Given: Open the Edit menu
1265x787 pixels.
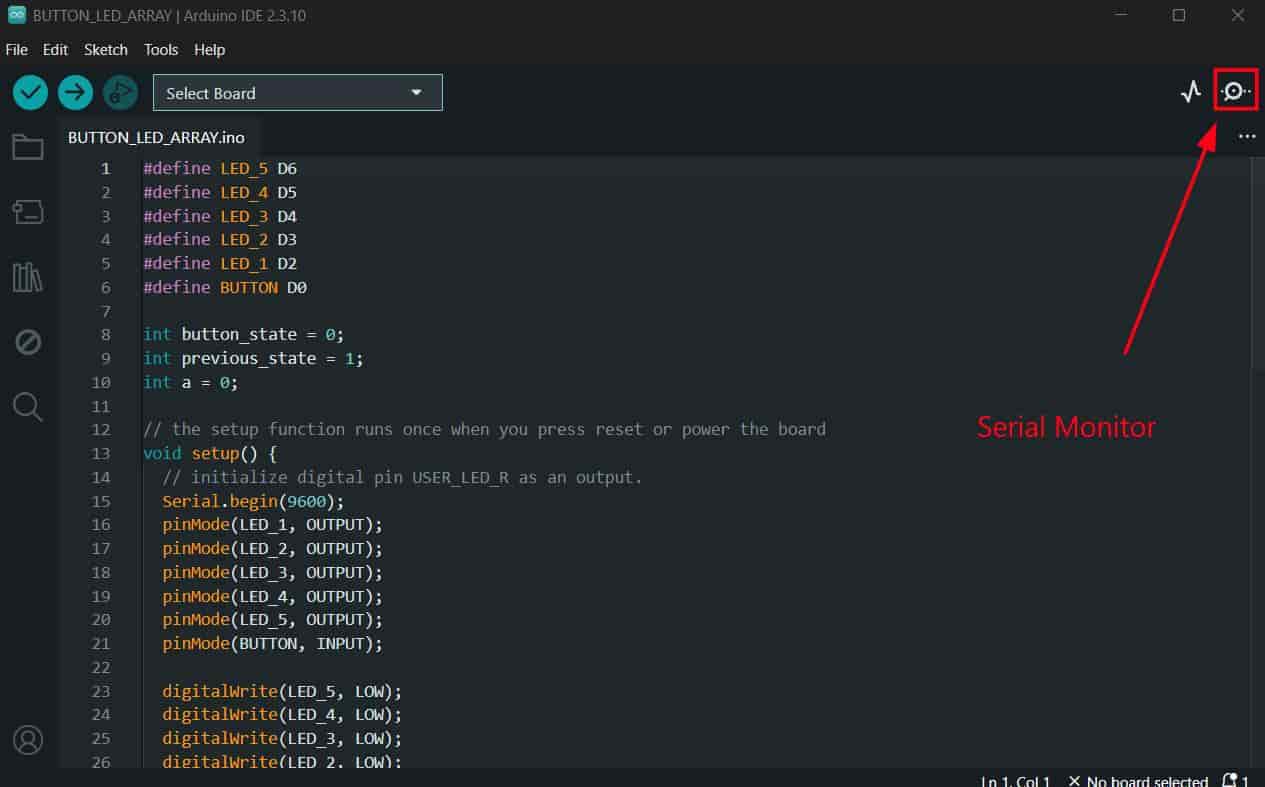Looking at the screenshot, I should (x=55, y=49).
